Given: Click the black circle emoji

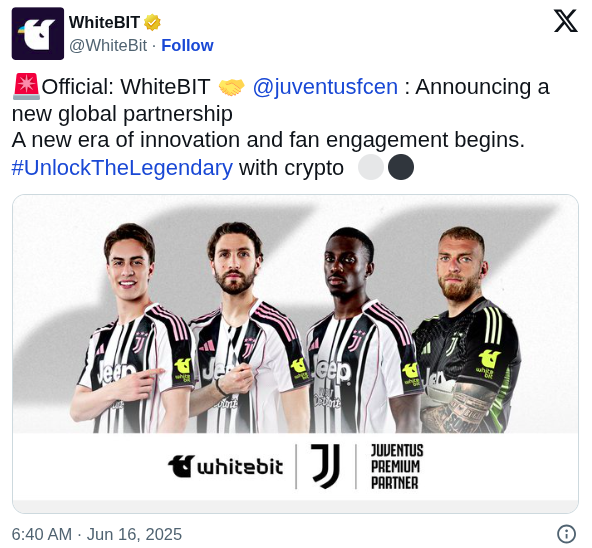Looking at the screenshot, I should pos(401,167).
